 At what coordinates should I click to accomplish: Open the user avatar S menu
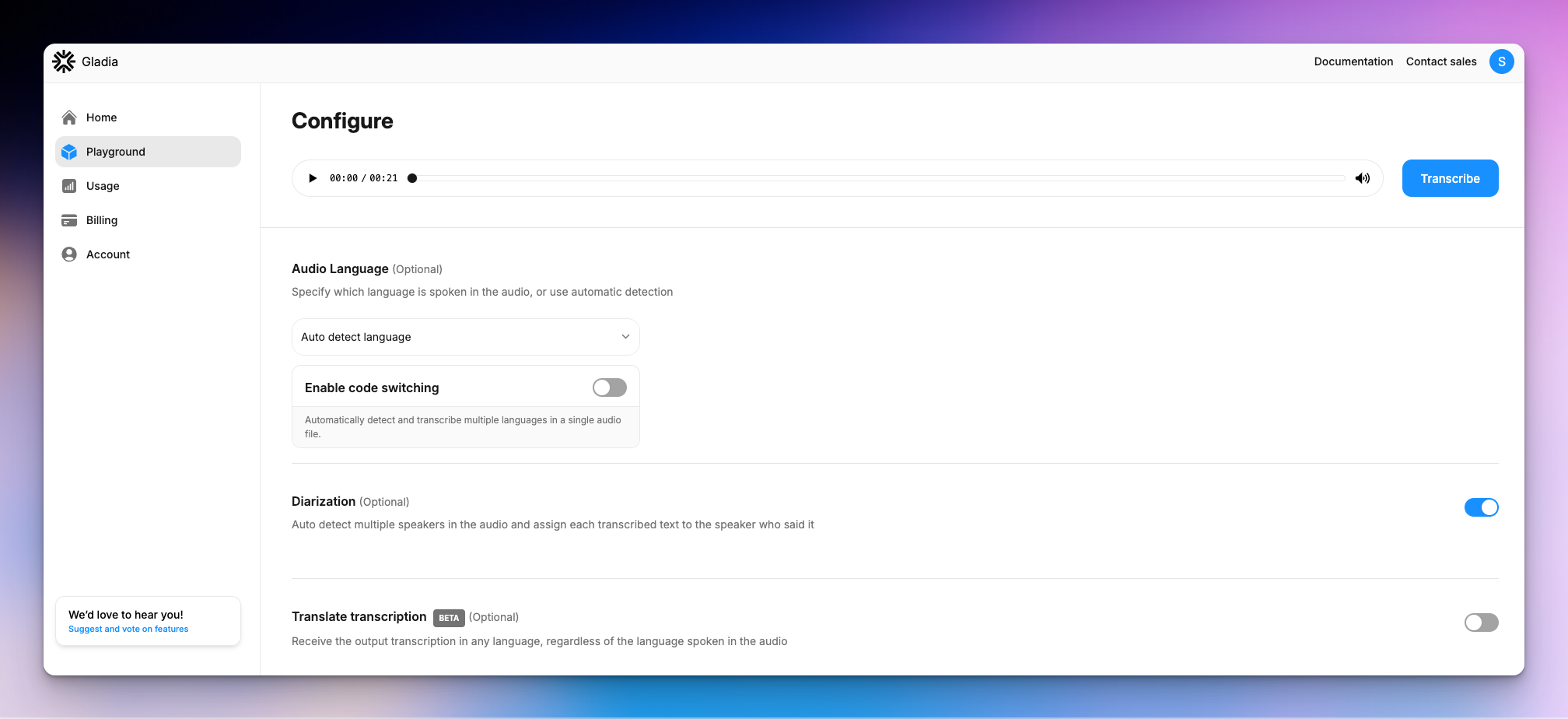pos(1502,61)
